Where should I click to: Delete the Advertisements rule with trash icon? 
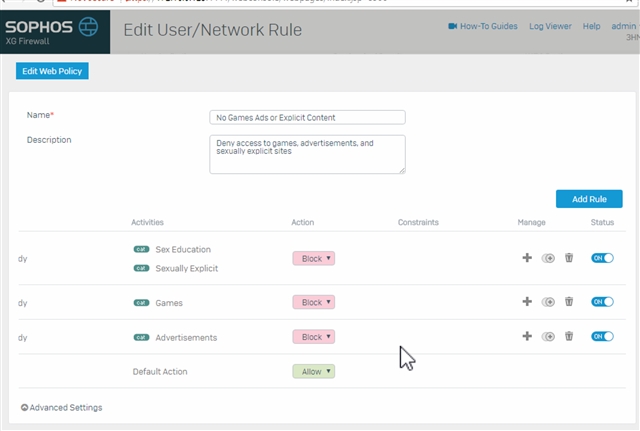(569, 336)
